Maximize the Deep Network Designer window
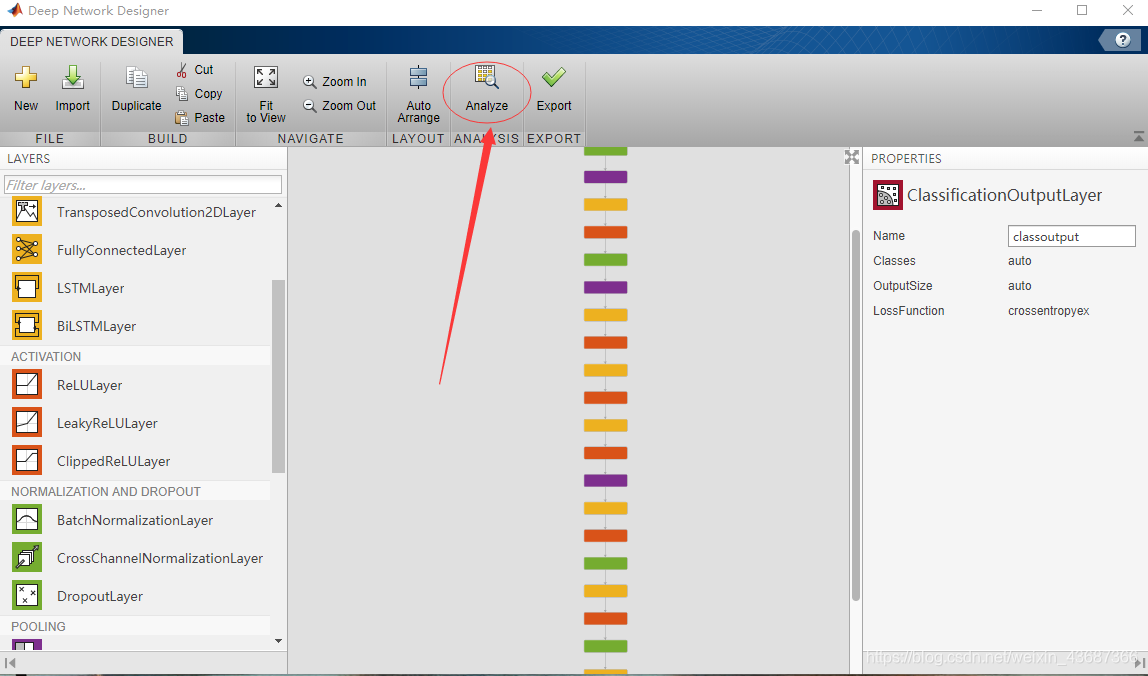The width and height of the screenshot is (1148, 676). coord(1082,10)
